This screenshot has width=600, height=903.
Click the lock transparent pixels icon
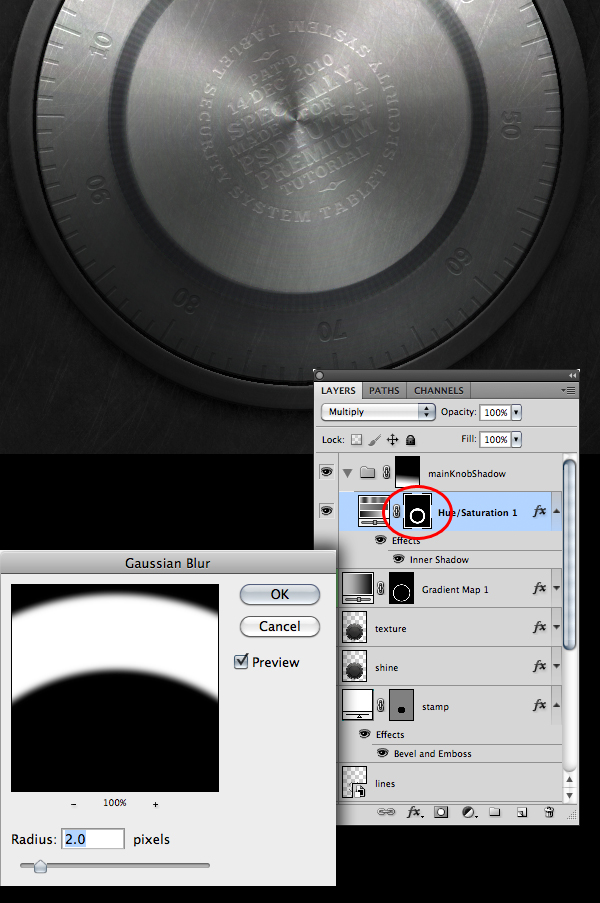coord(356,440)
